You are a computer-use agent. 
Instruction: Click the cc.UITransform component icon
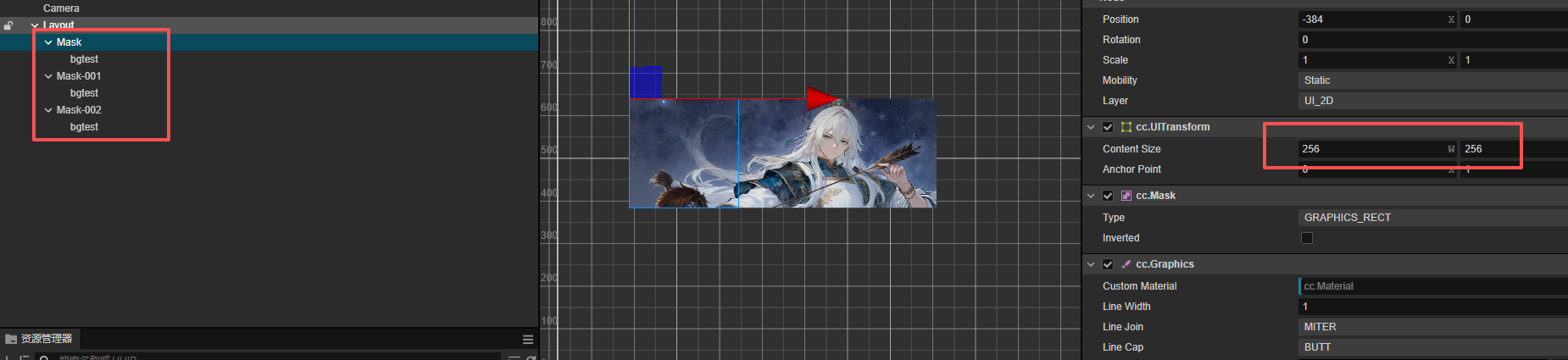tap(1126, 127)
